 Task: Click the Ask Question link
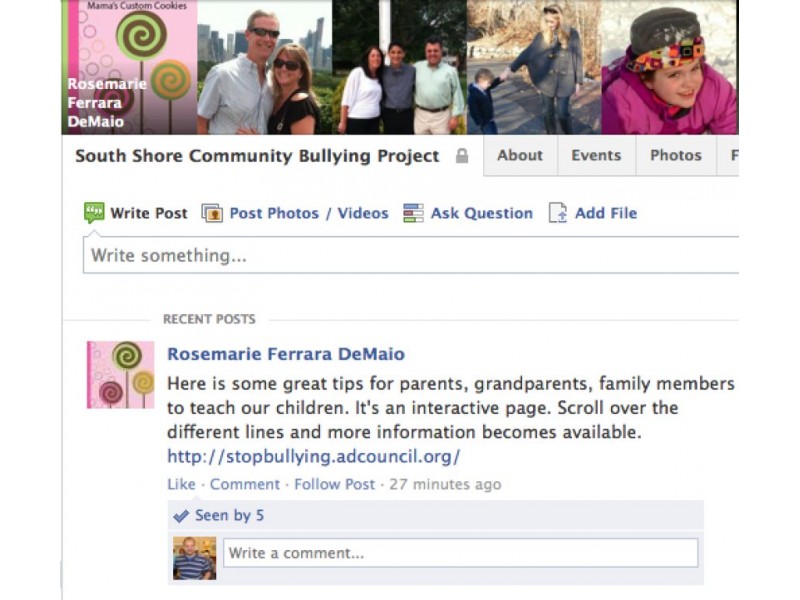pyautogui.click(x=482, y=213)
